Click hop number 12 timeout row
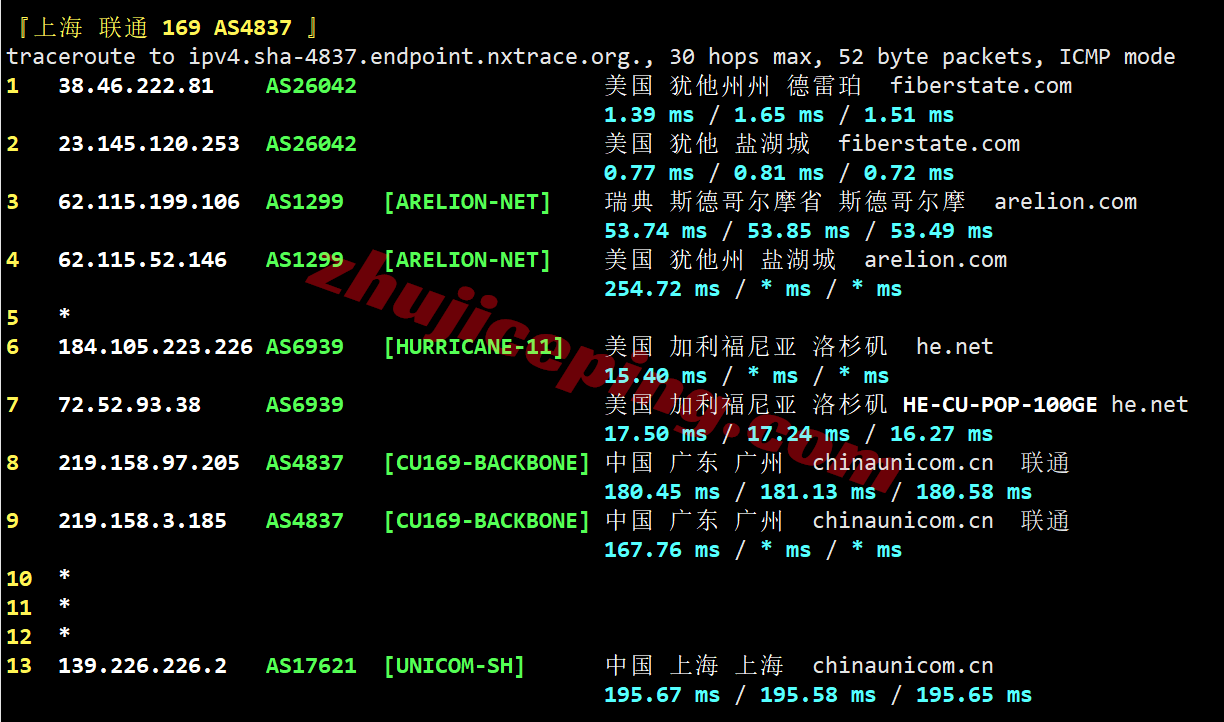Image resolution: width=1224 pixels, height=722 pixels. [x=38, y=637]
